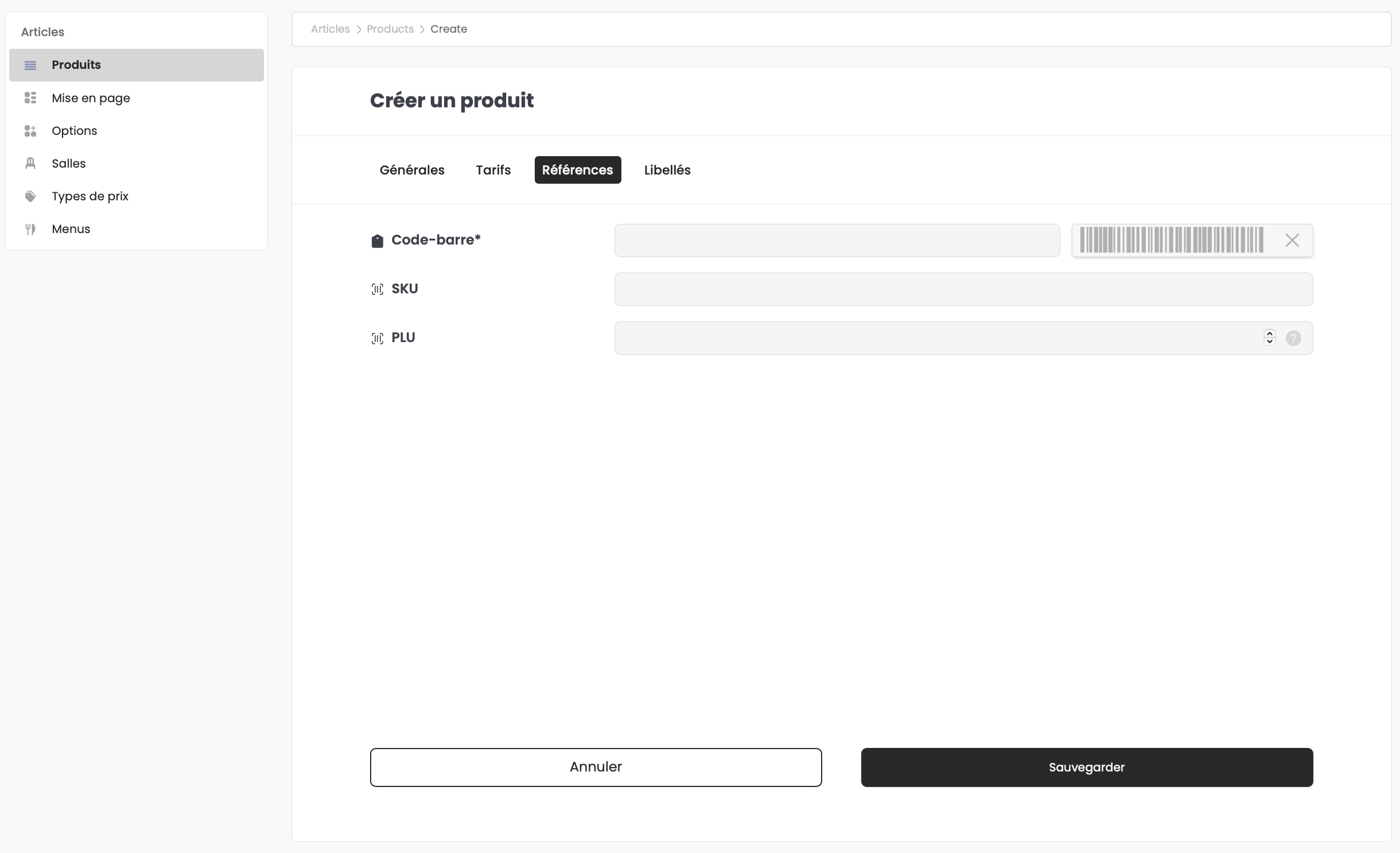Switch to the Générales tab
The image size is (1400, 853).
pos(412,170)
